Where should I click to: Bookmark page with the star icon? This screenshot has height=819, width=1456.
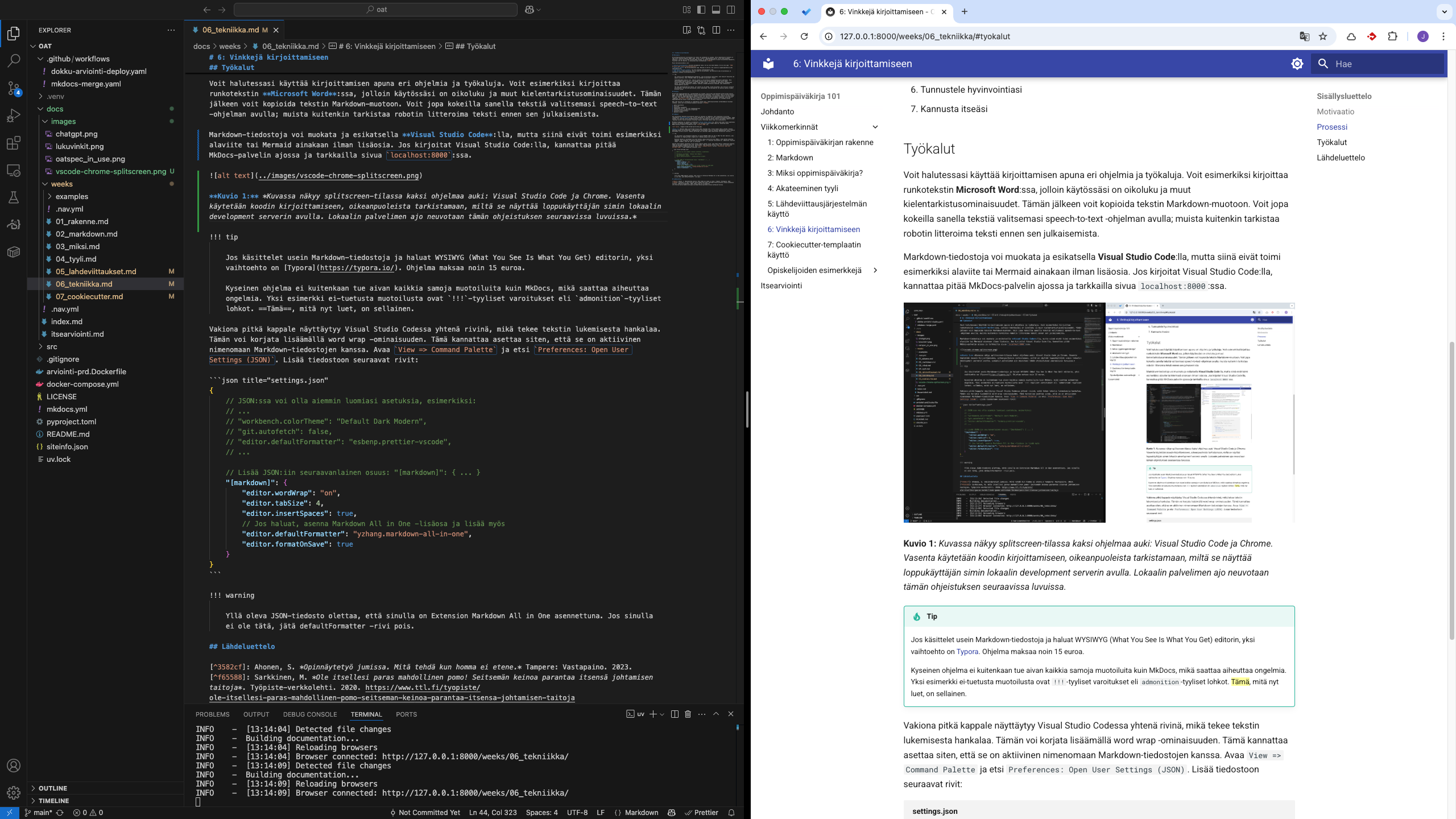click(1323, 36)
